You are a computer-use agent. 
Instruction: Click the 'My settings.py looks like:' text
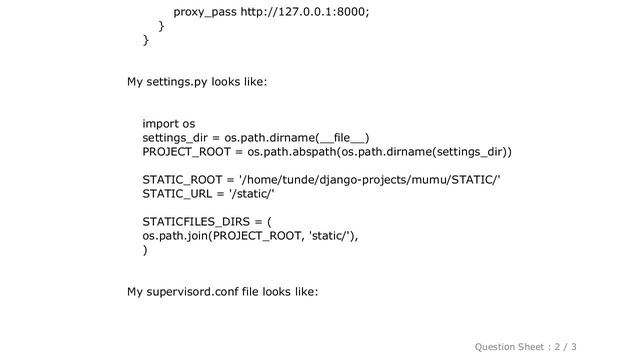pyautogui.click(x=197, y=82)
